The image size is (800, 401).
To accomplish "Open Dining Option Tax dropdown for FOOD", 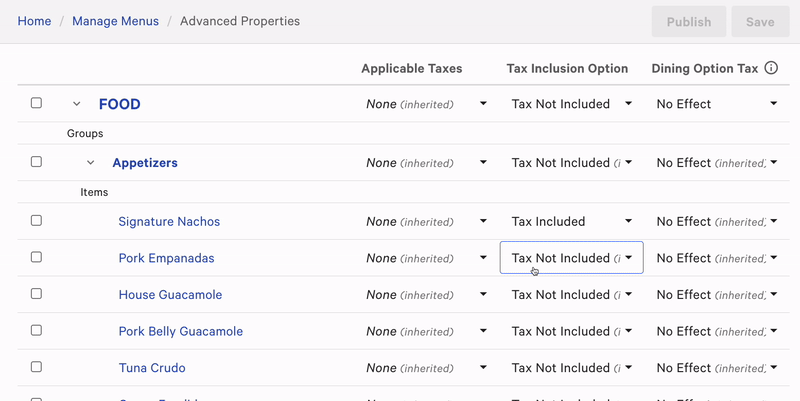I will (x=716, y=104).
